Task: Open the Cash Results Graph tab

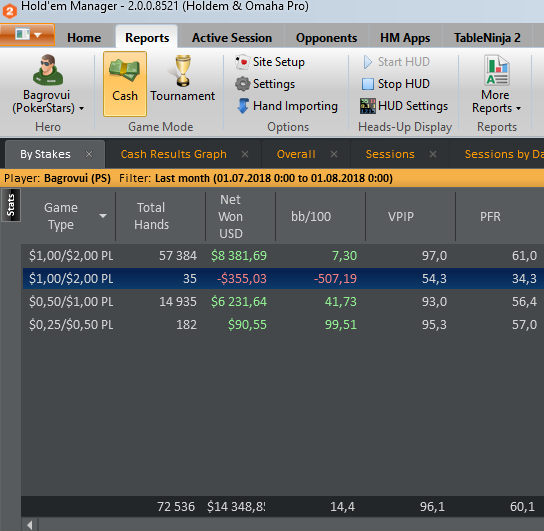Action: 173,154
